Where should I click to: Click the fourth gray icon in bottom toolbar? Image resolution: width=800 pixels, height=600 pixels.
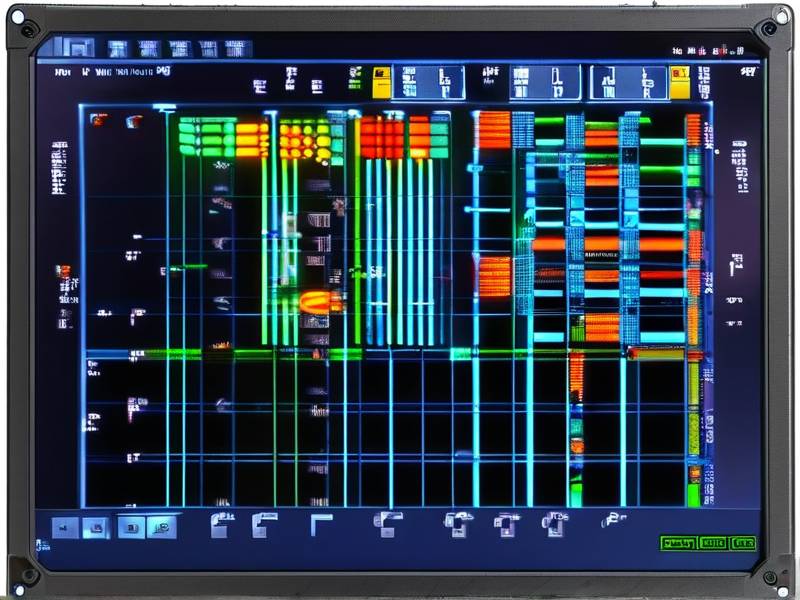(387, 523)
